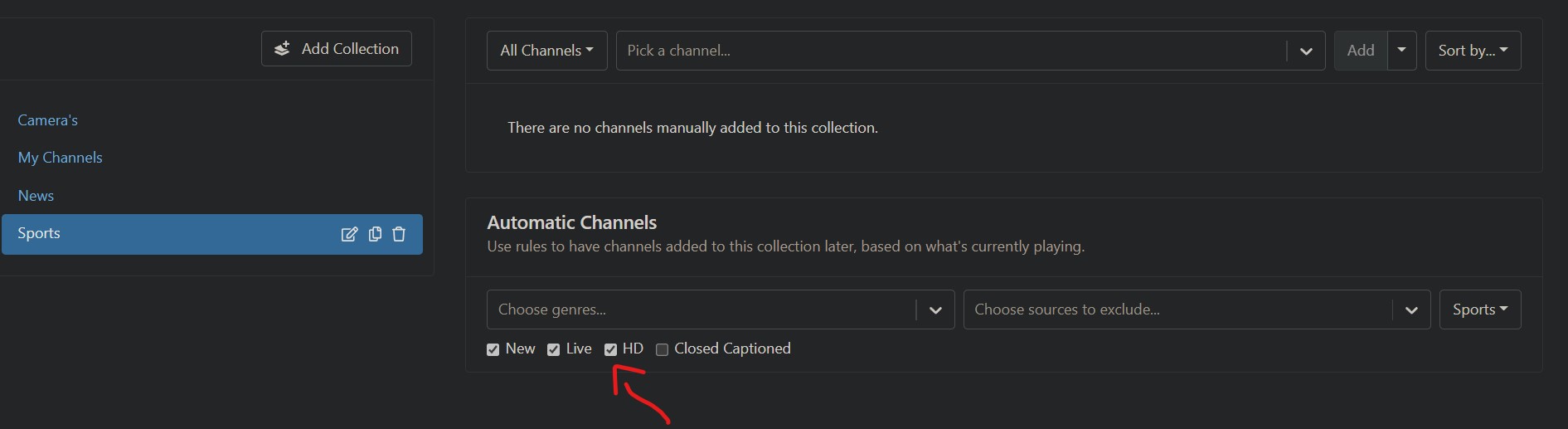Disable the HD checkbox
1568x429 pixels.
click(611, 349)
